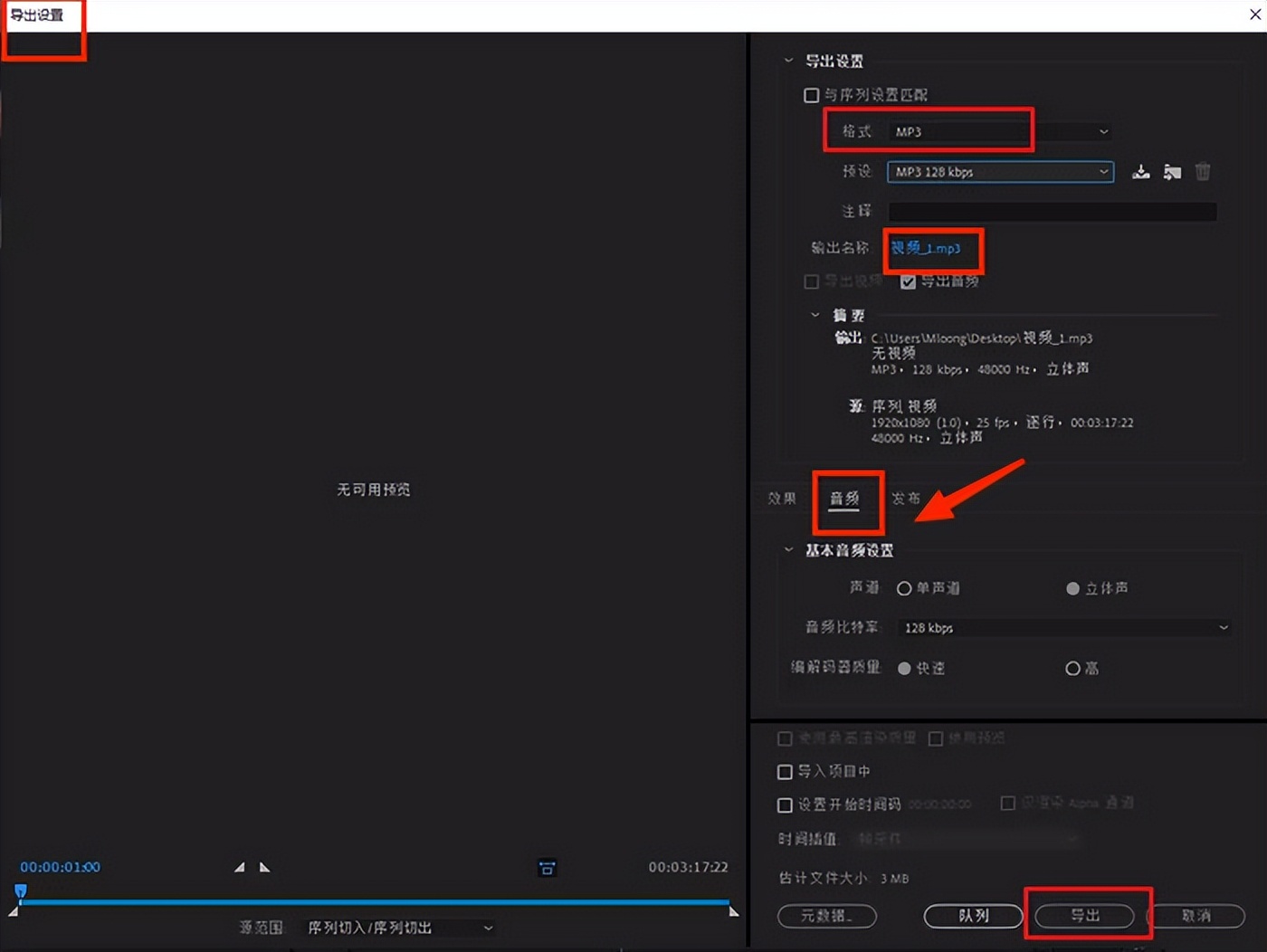This screenshot has height=952, width=1267.
Task: Check the 导入项目中 option
Action: coord(785,772)
